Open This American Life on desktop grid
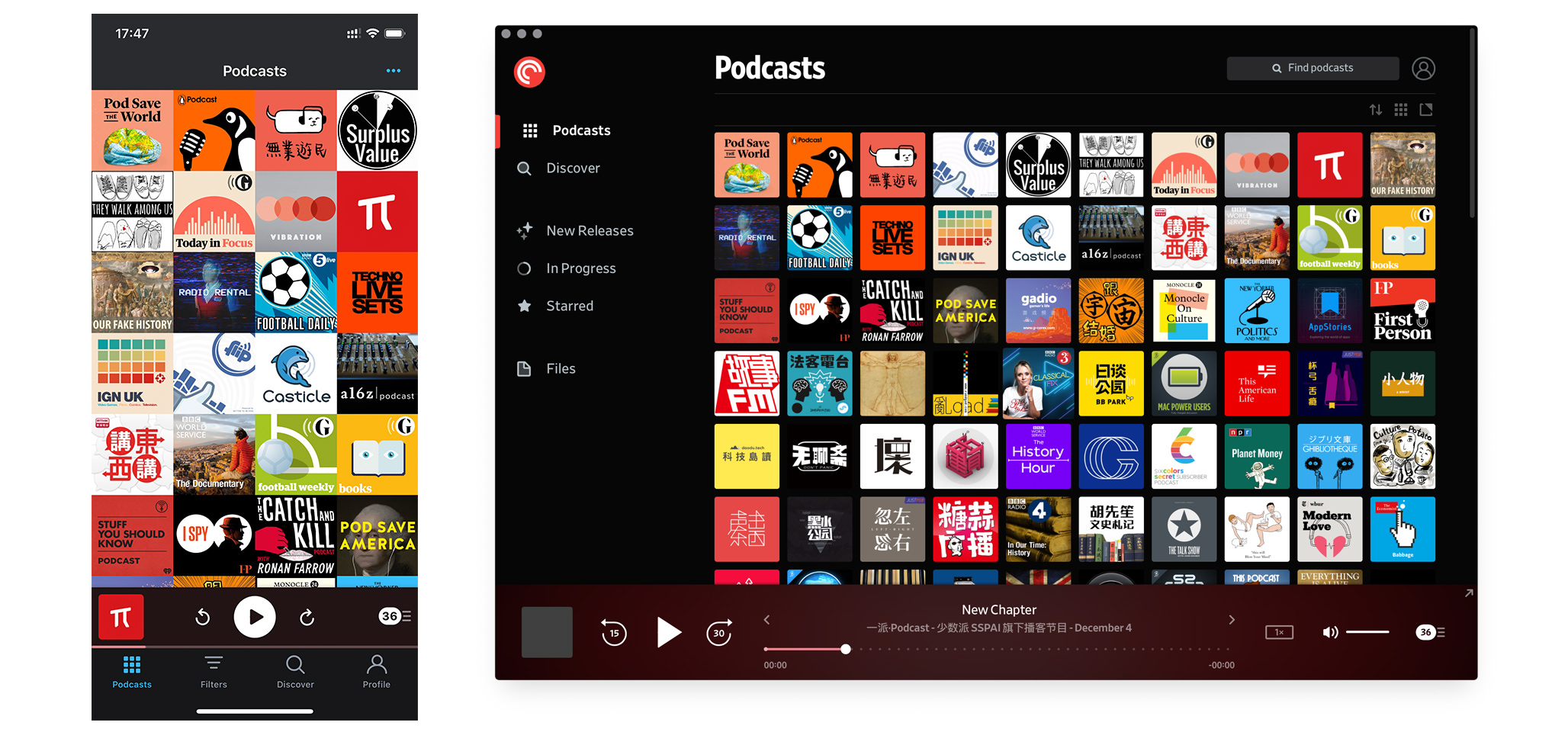This screenshot has width=1568, height=732. coord(1257,384)
